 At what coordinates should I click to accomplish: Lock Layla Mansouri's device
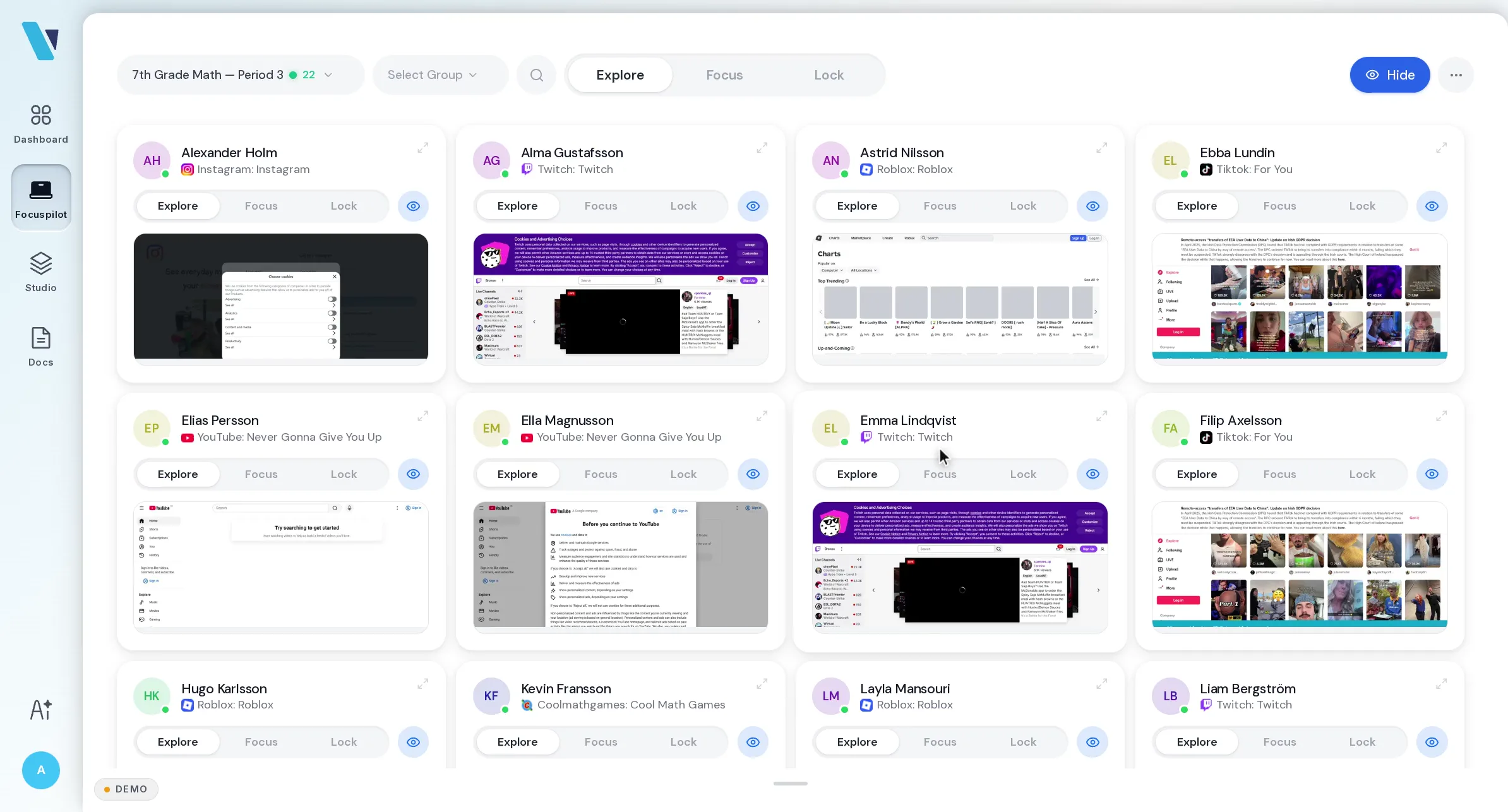tap(1023, 742)
